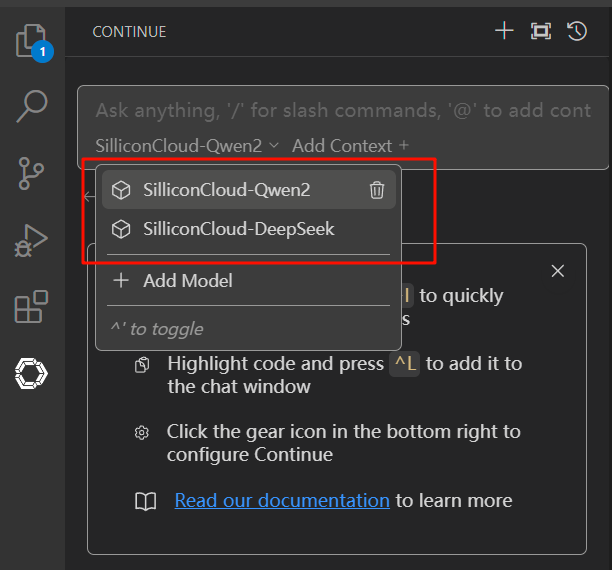The height and width of the screenshot is (570, 612).
Task: Choose Add Model in the dropdown
Action: [187, 281]
